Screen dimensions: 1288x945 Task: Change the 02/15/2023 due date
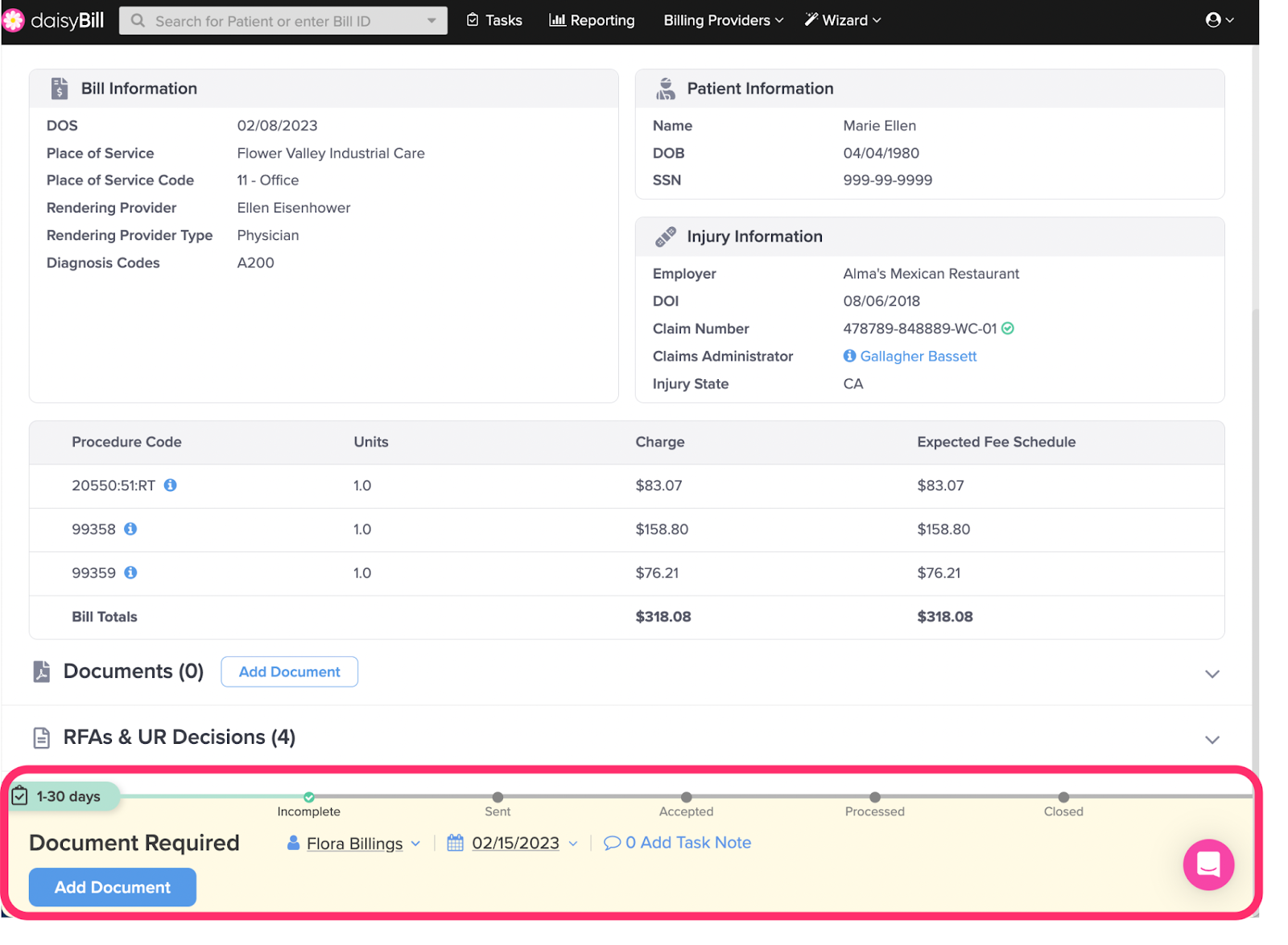tap(515, 843)
